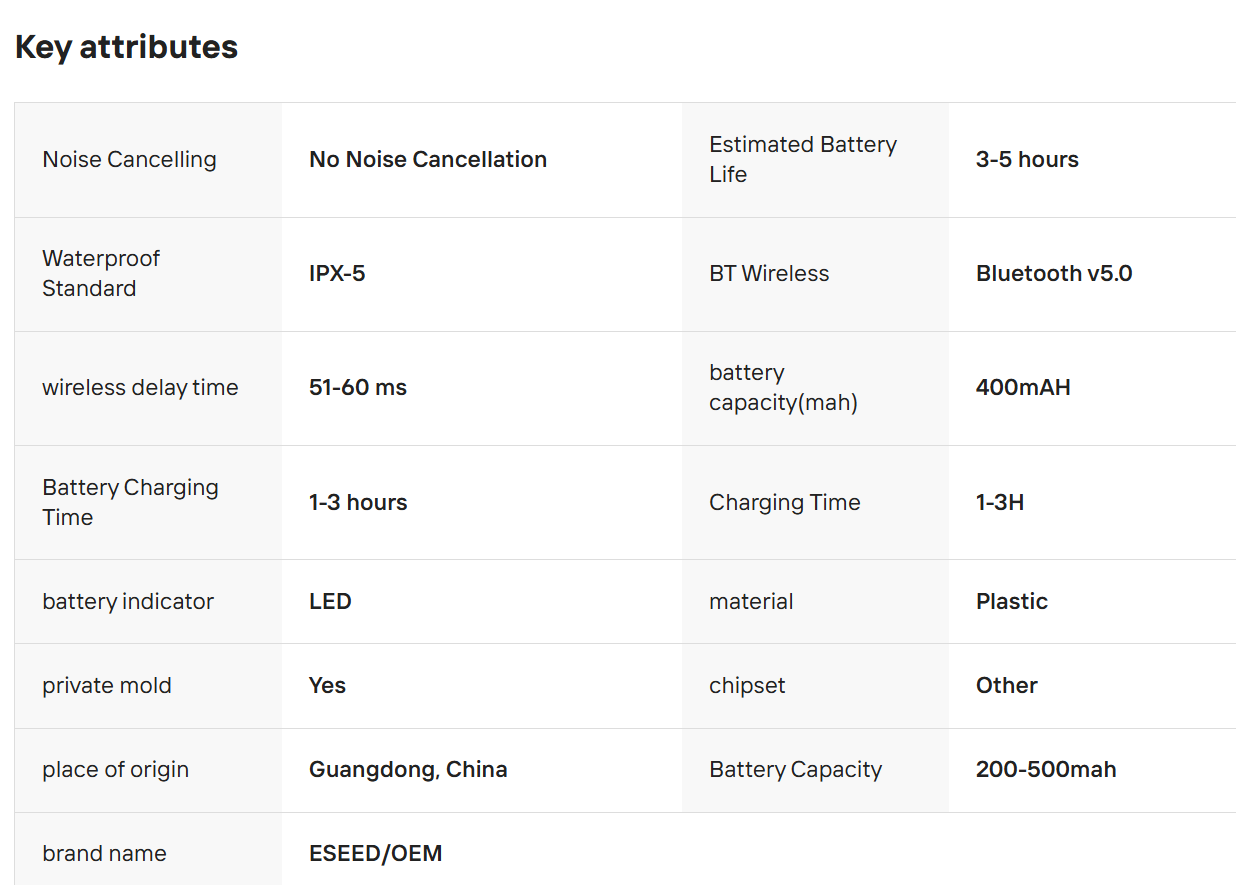Click the "Key attributes" heading

[x=126, y=47]
